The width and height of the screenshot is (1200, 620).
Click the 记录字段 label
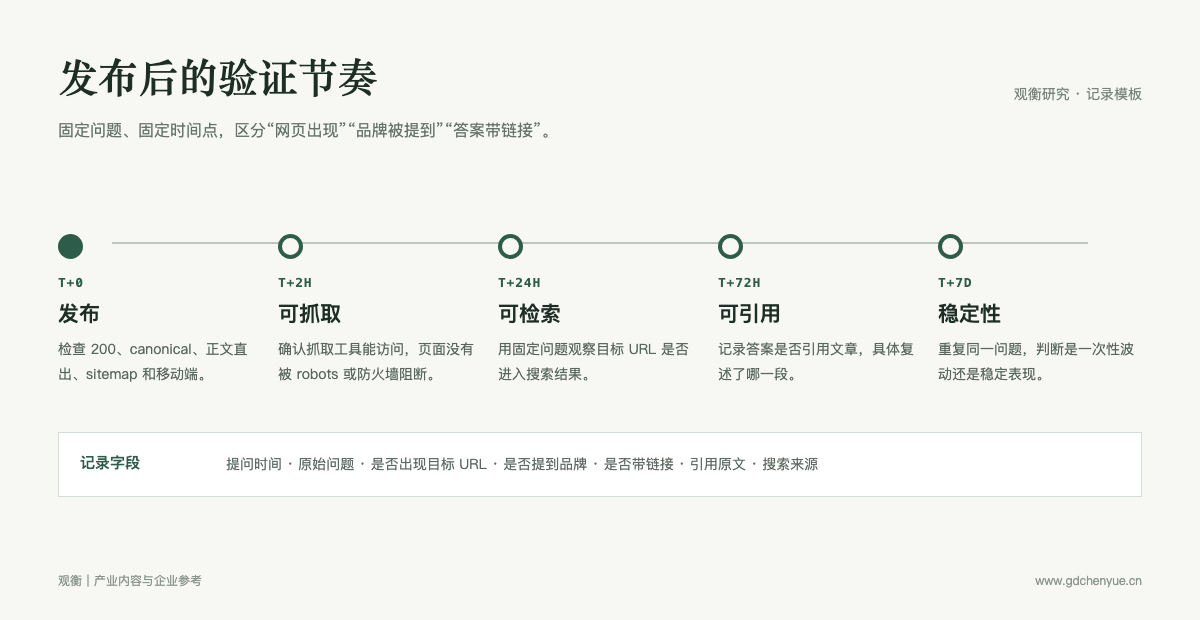pyautogui.click(x=110, y=463)
